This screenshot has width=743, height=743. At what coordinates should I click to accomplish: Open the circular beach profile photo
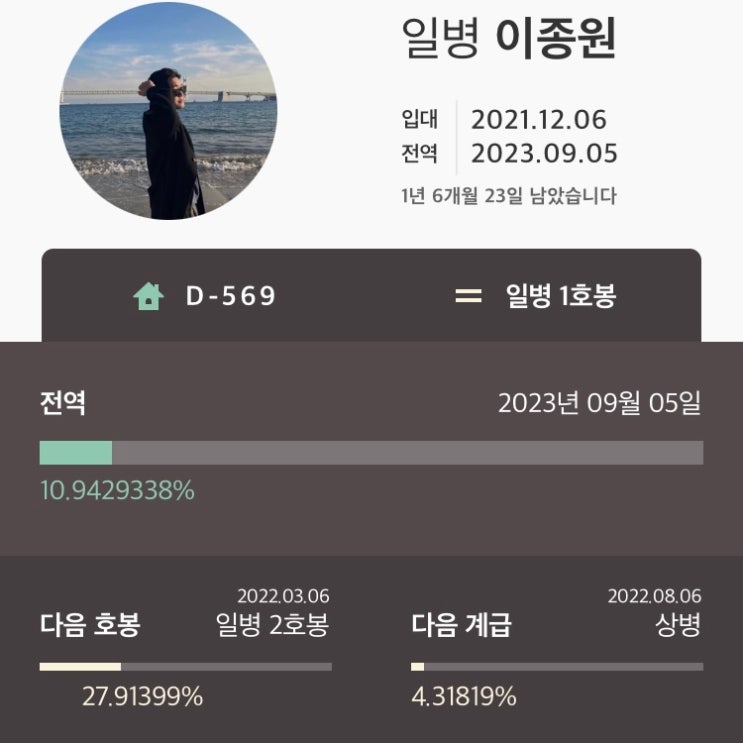168,111
